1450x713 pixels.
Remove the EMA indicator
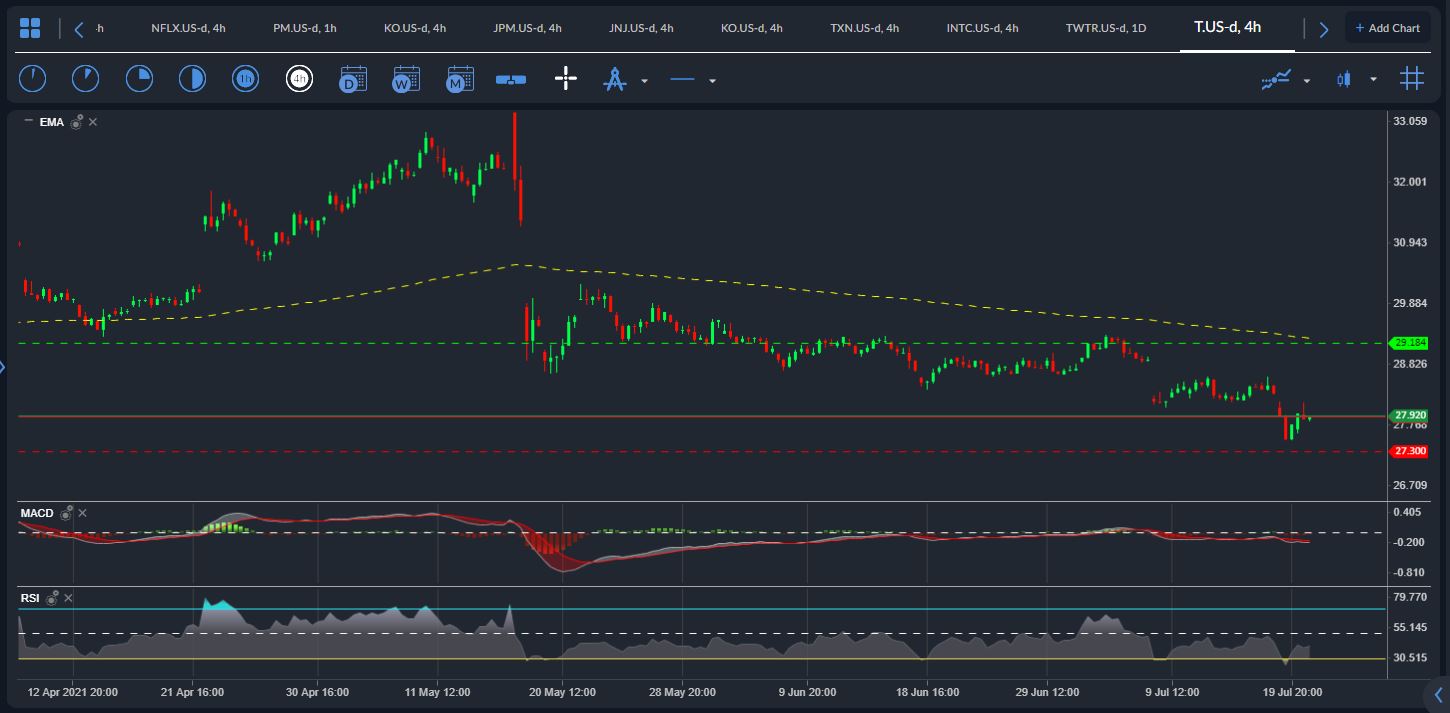(93, 122)
